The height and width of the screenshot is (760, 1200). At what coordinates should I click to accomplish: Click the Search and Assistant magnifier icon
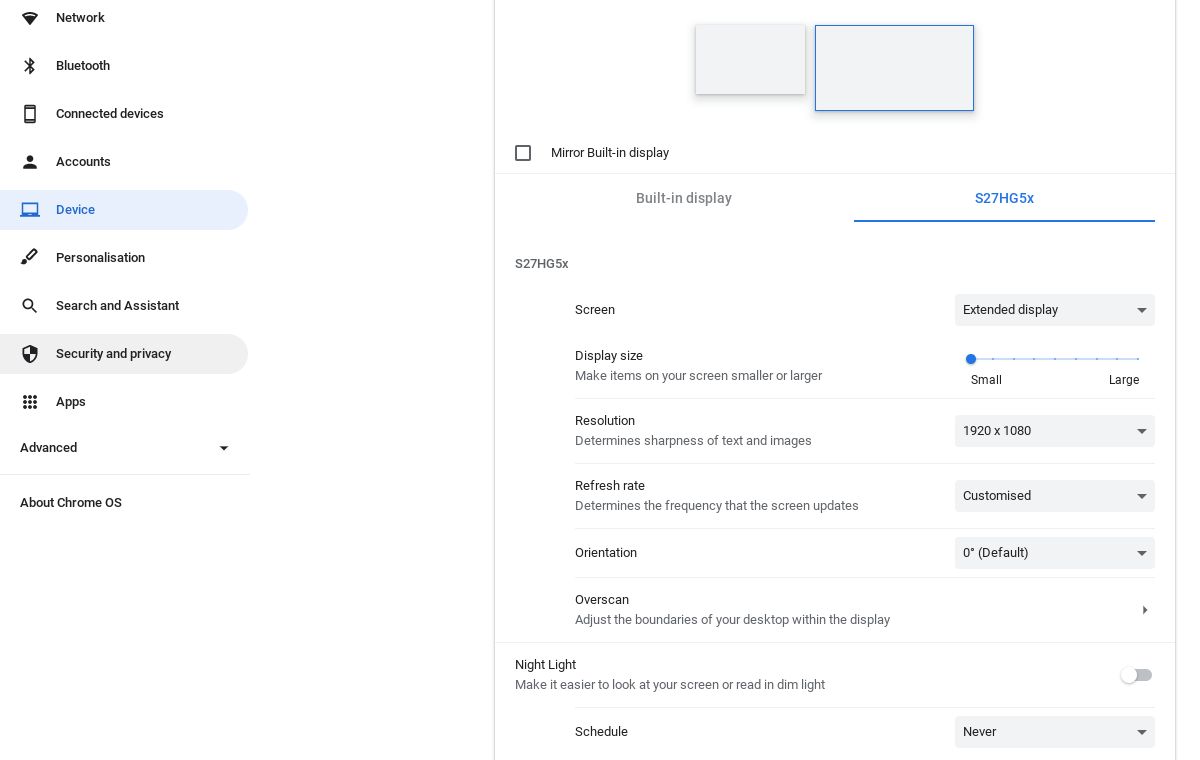coord(30,306)
